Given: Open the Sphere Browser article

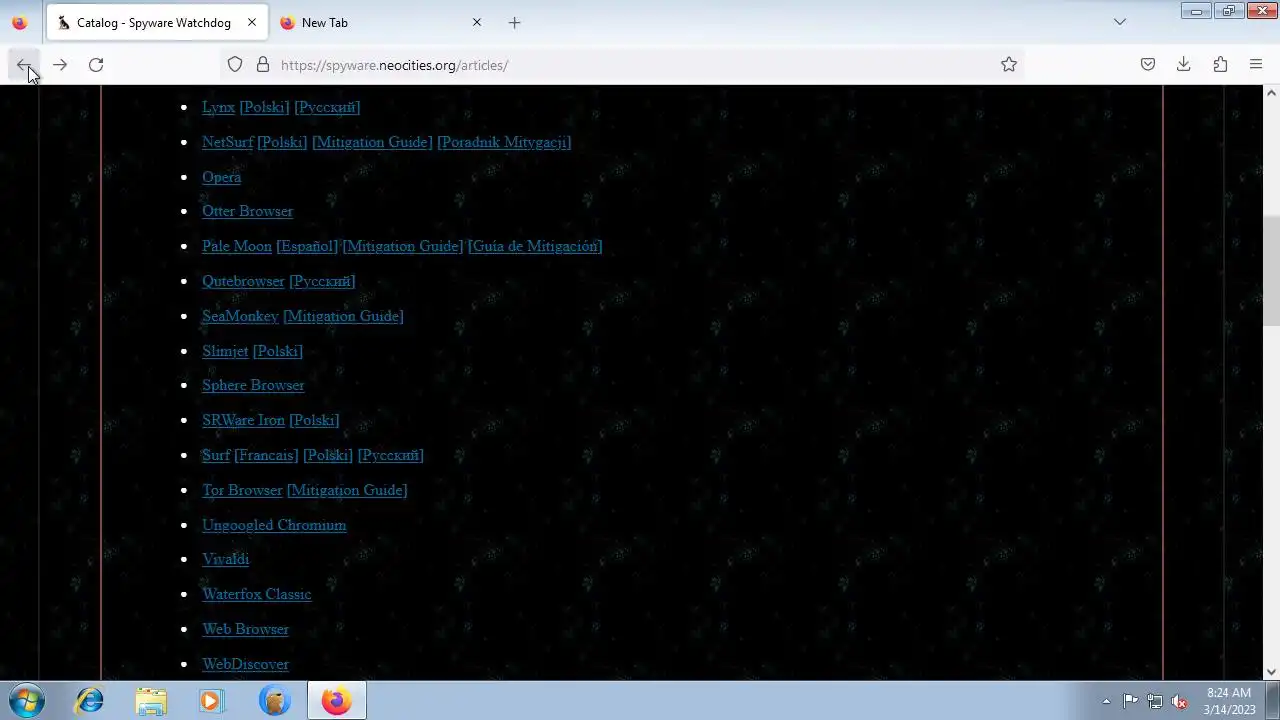Looking at the screenshot, I should (x=253, y=385).
